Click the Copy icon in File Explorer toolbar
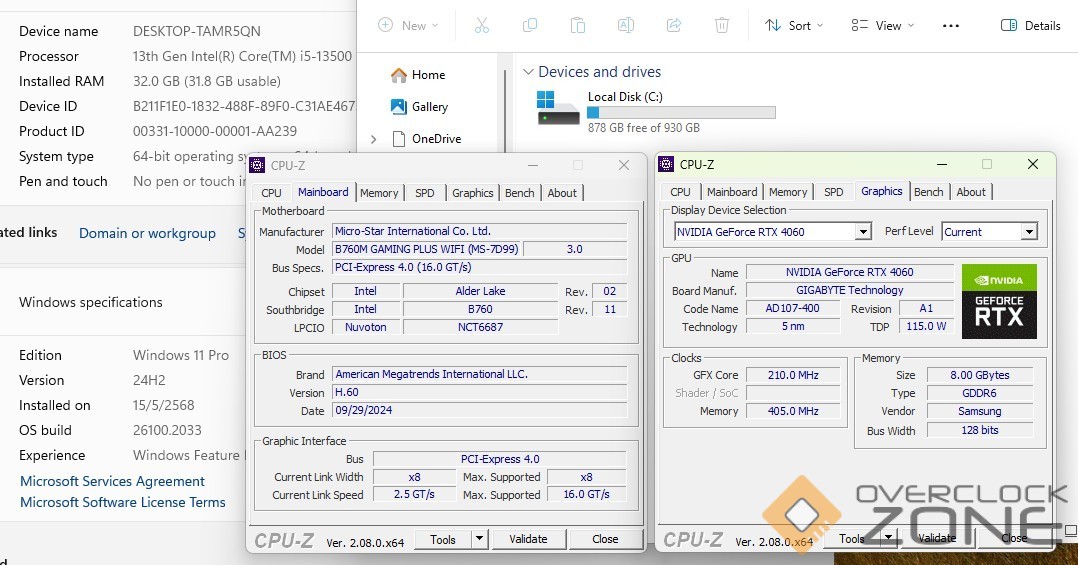This screenshot has height=565, width=1078. [x=529, y=25]
